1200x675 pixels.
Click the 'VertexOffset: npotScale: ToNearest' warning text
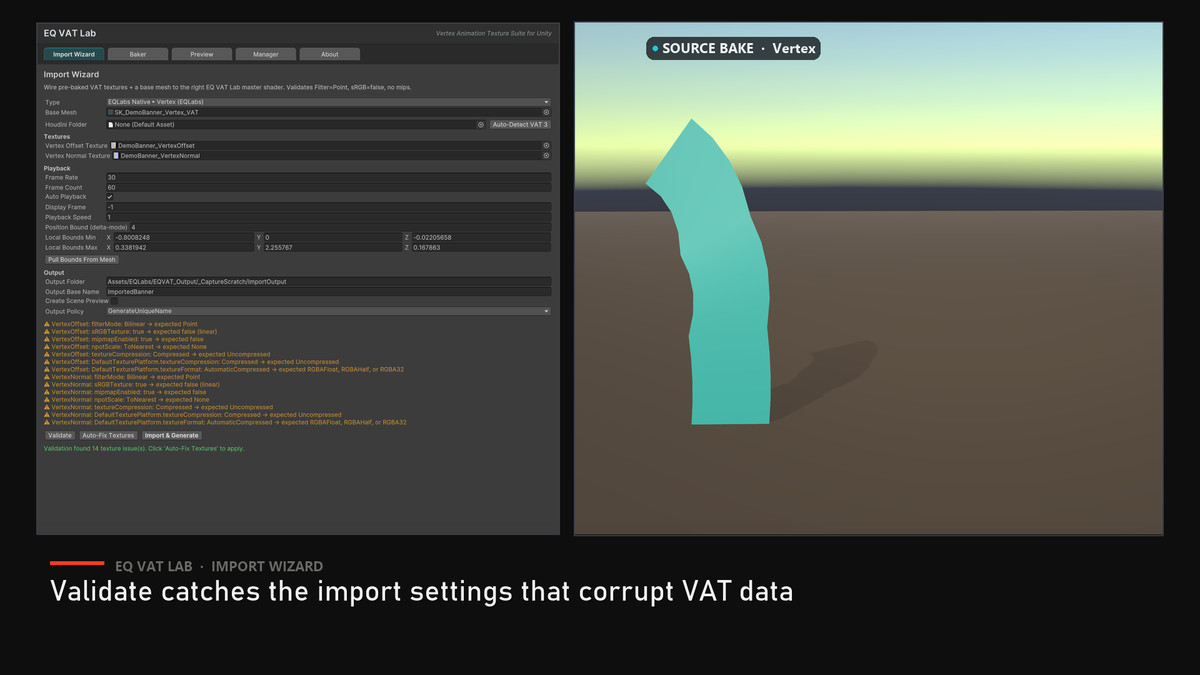click(x=129, y=347)
